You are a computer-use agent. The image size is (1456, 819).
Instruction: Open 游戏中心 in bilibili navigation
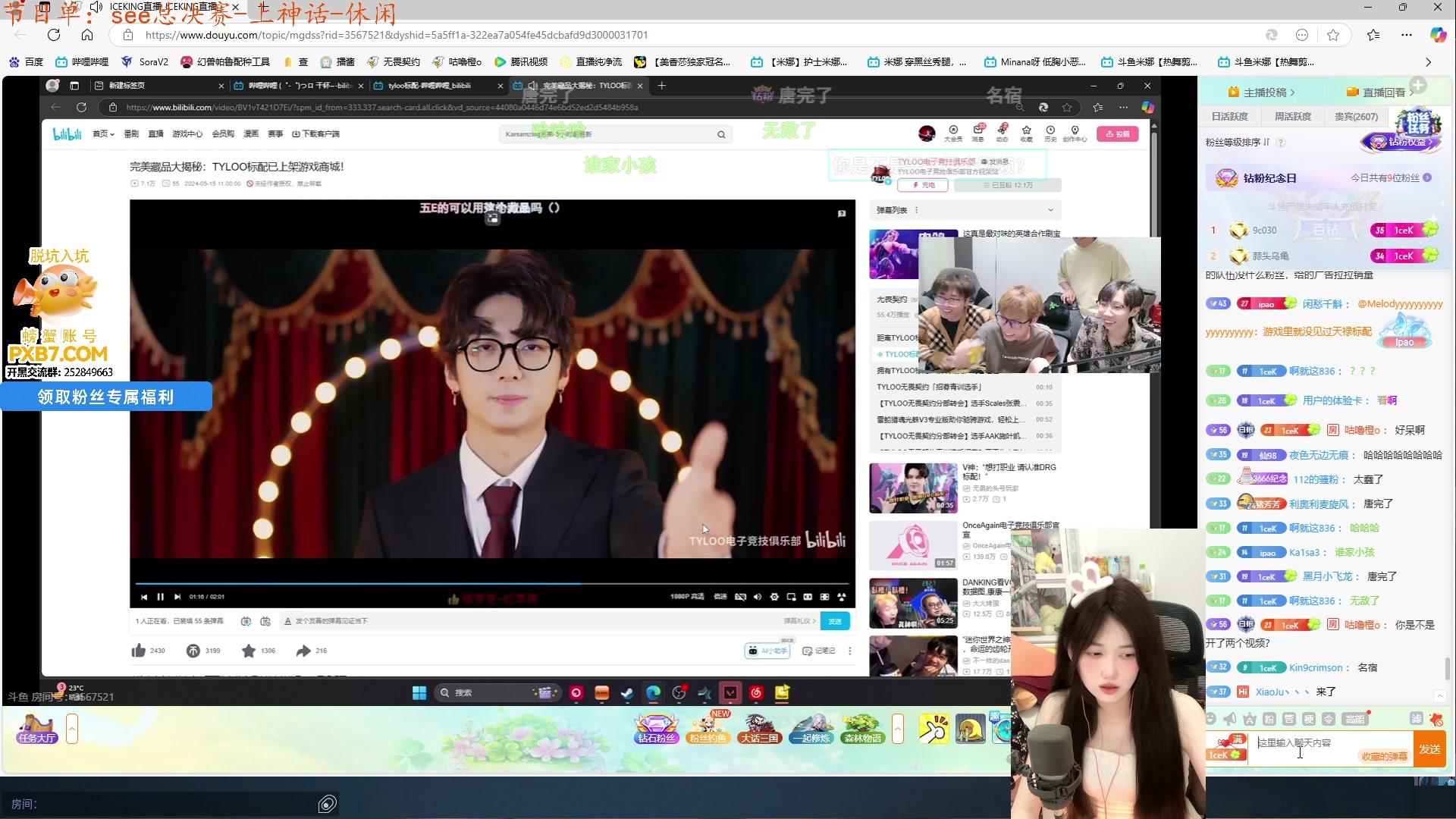click(x=187, y=134)
